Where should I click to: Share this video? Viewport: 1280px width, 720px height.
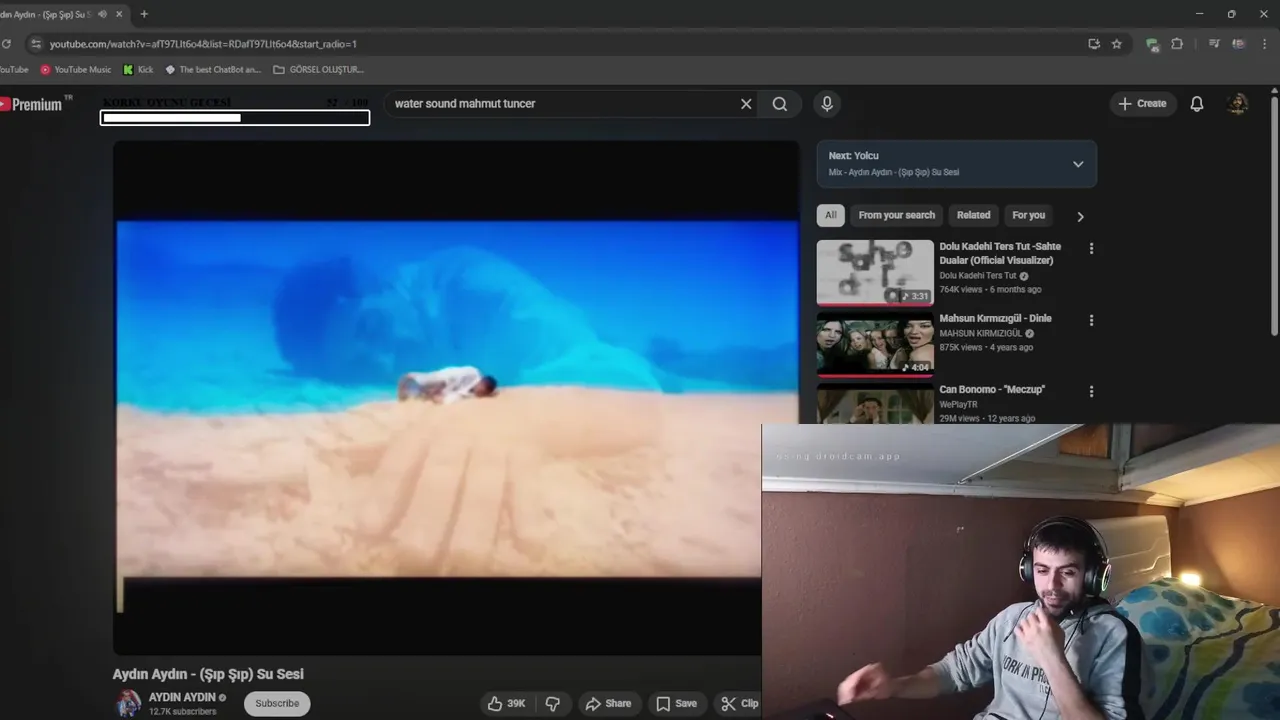[608, 703]
